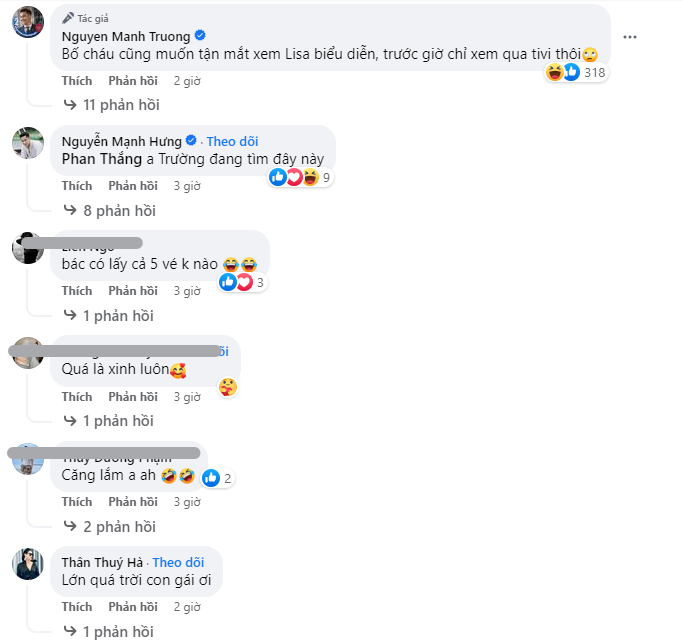This screenshot has height=640, width=683.
Task: Click Nguyen Manh Truong's profile avatar
Action: click(28, 24)
